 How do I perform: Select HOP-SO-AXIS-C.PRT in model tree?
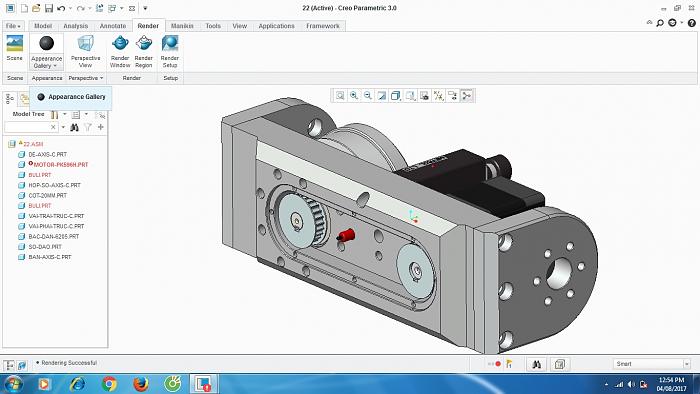click(x=54, y=185)
